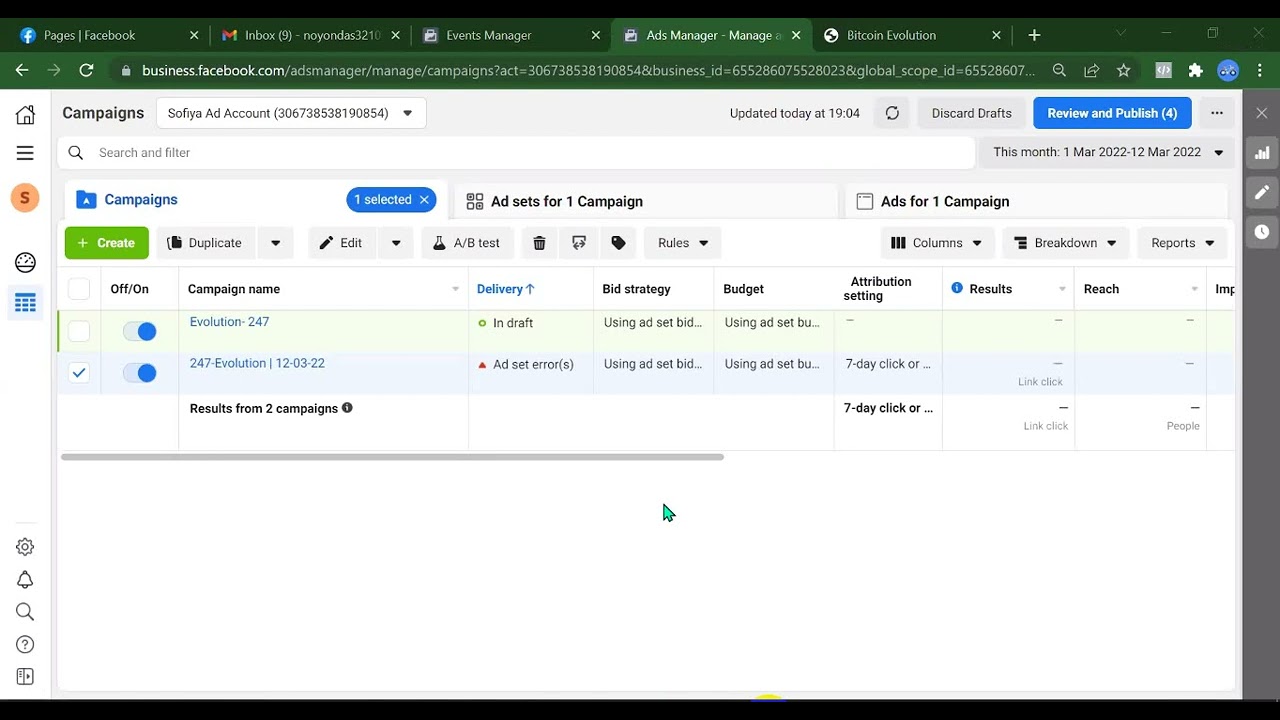This screenshot has height=720, width=1280.
Task: Open the Sofiya Ad Account dropdown
Action: 291,113
